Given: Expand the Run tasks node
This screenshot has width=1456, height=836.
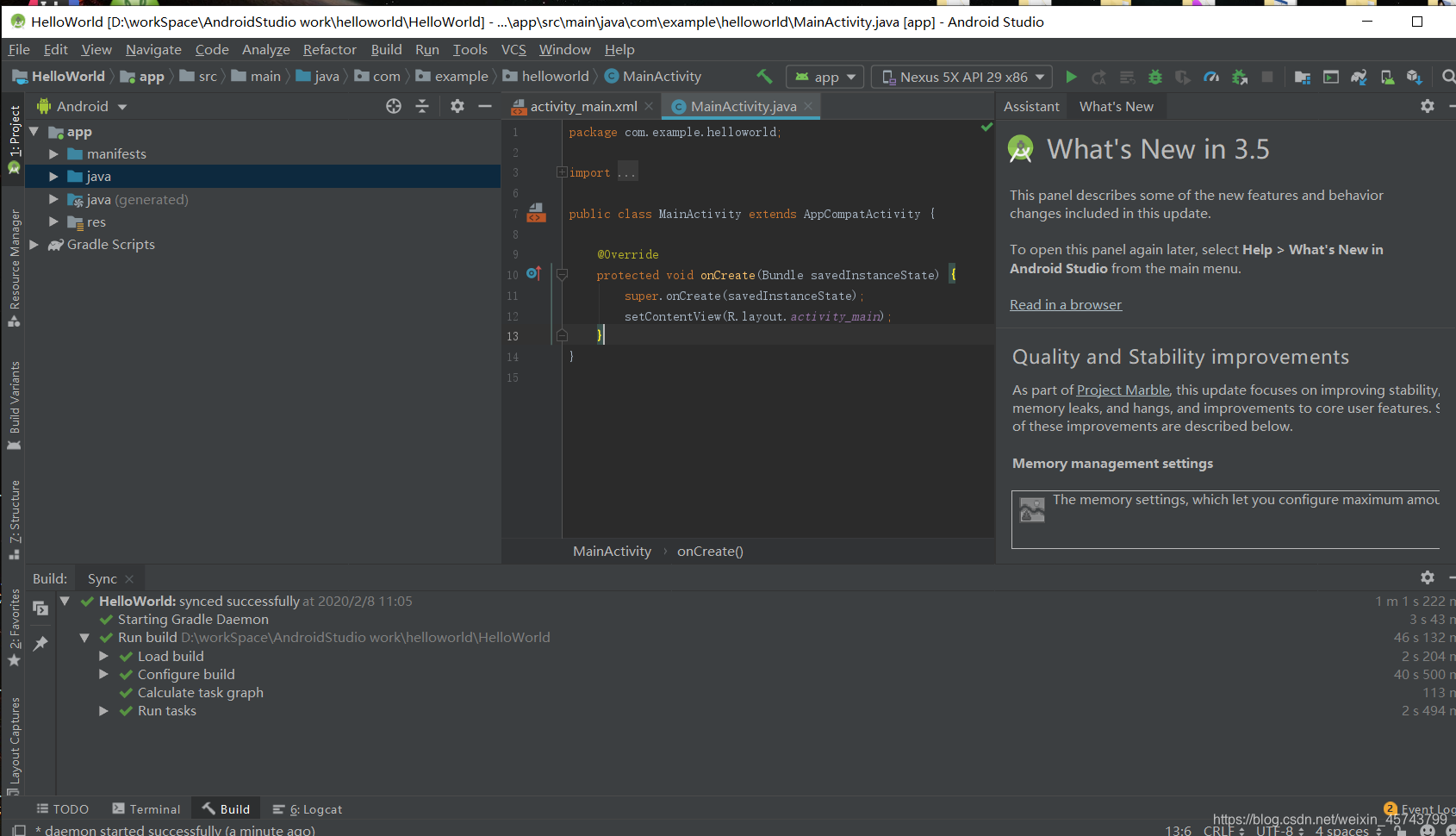Looking at the screenshot, I should pyautogui.click(x=103, y=711).
